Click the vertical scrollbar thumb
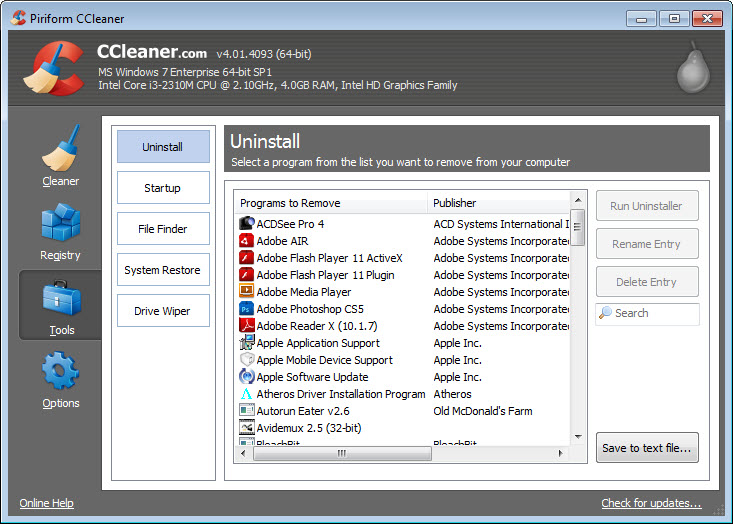 tap(578, 227)
